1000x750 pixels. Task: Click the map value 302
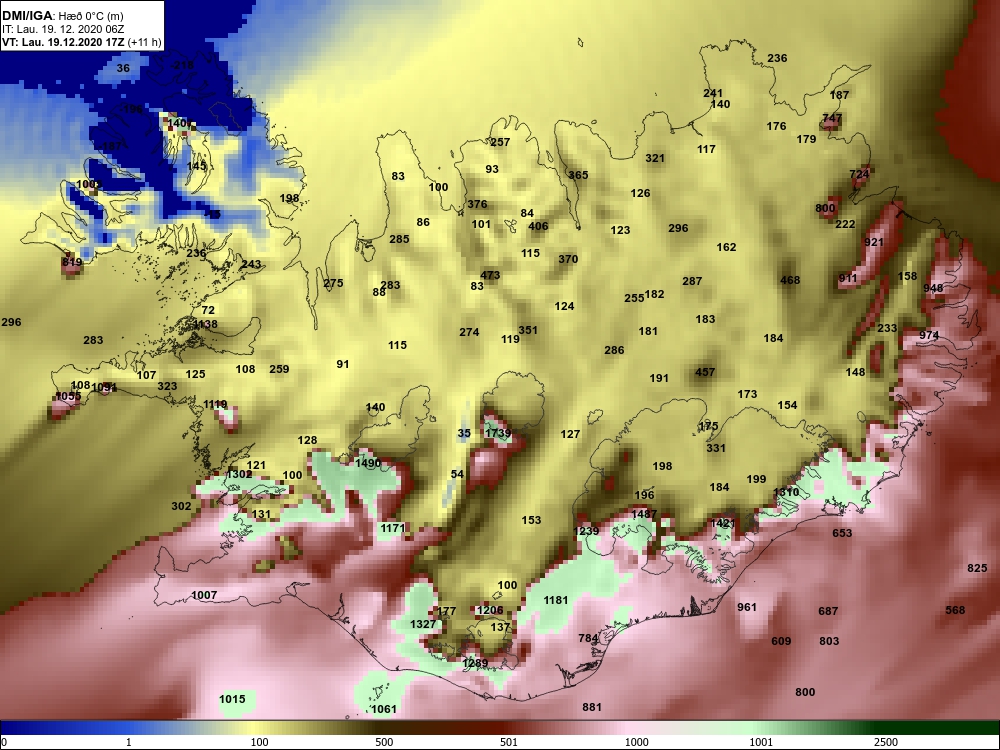coord(181,506)
